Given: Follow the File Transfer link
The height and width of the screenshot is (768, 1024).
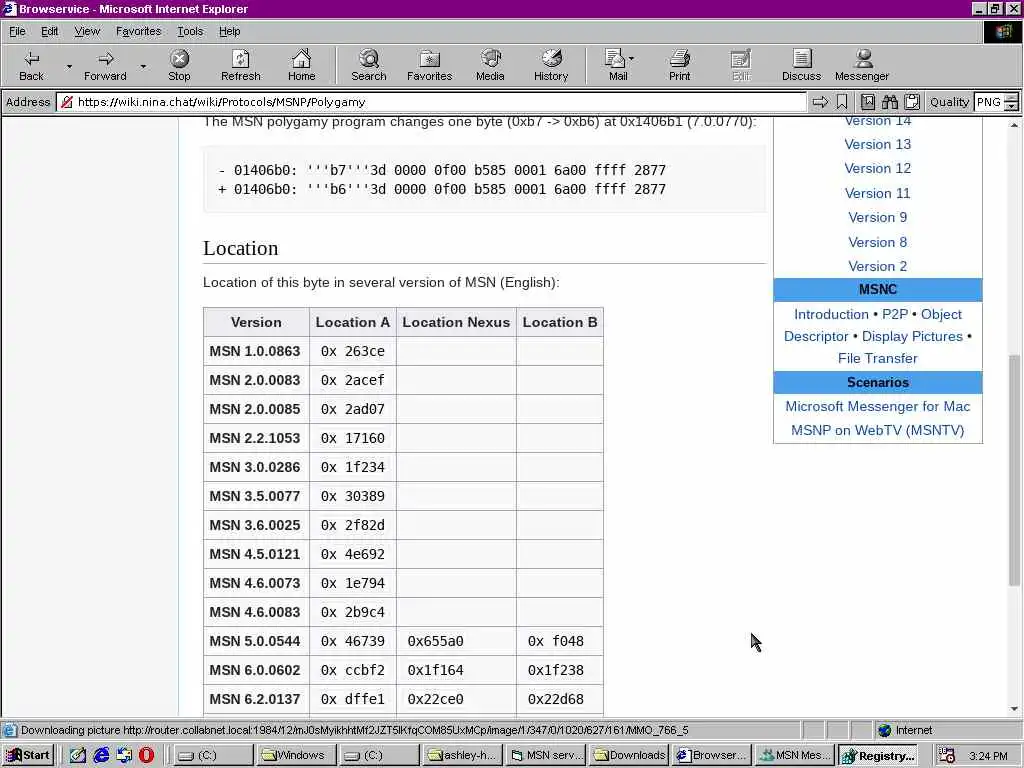Looking at the screenshot, I should coord(877,359).
